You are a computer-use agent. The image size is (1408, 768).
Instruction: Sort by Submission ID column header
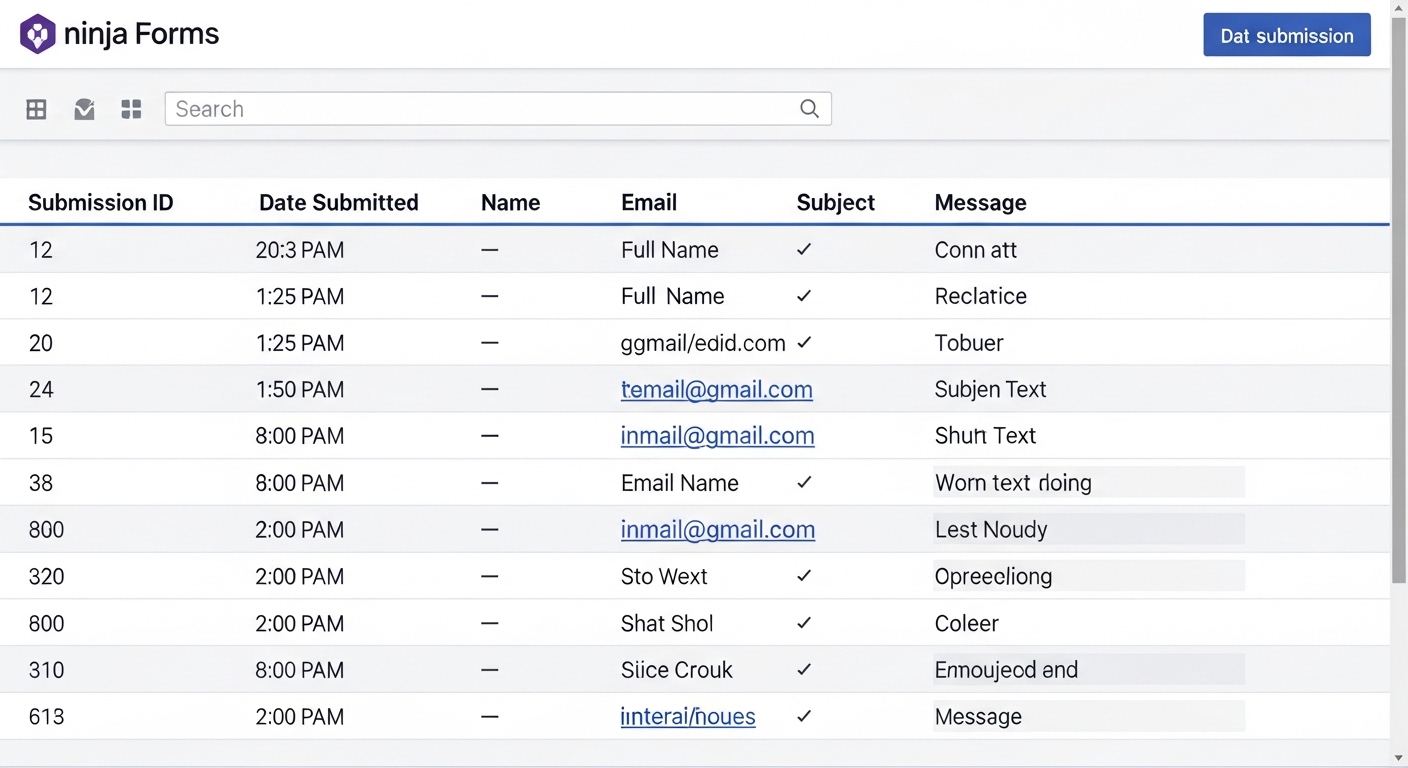pos(100,202)
